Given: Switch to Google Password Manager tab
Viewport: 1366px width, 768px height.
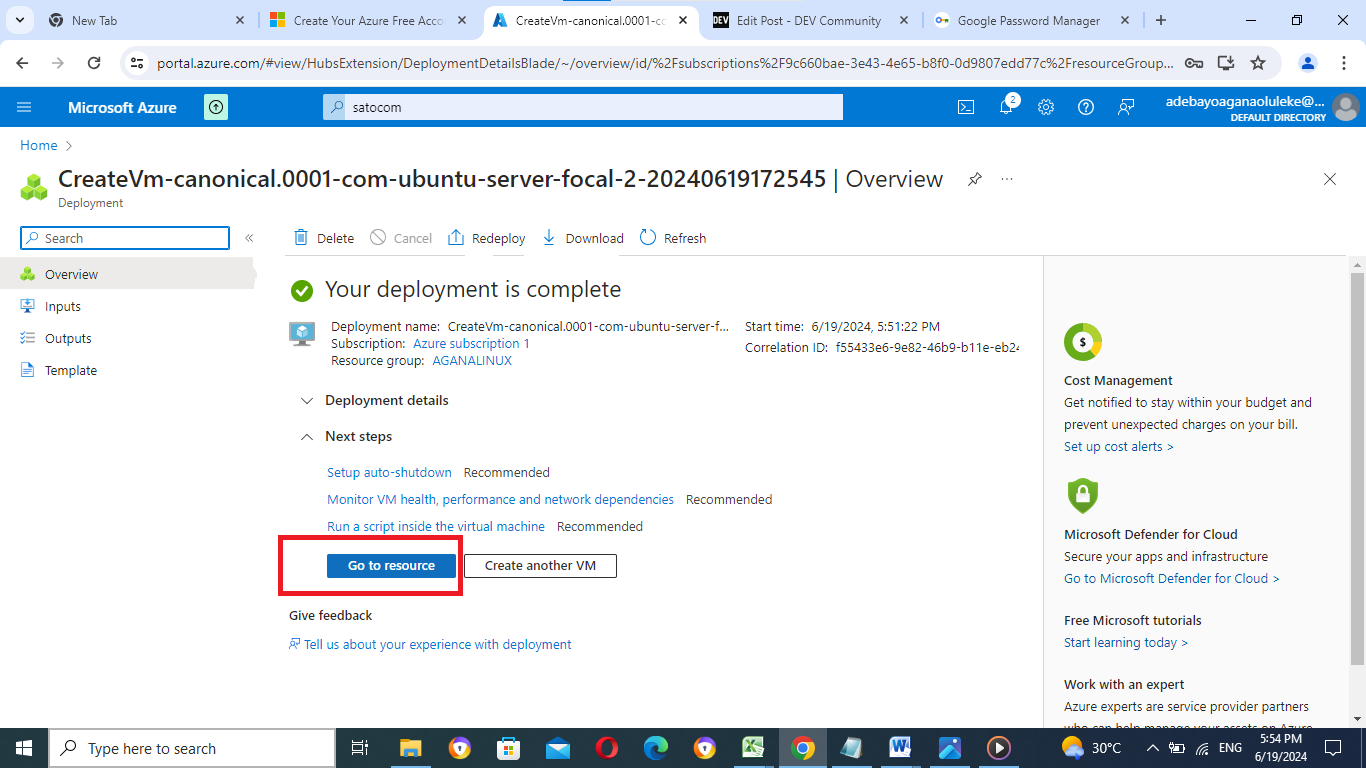Looking at the screenshot, I should point(1034,20).
